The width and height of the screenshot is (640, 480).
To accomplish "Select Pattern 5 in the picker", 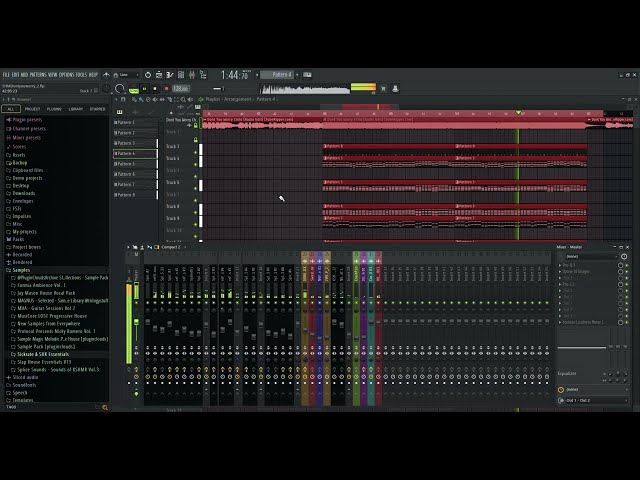I will (136, 164).
